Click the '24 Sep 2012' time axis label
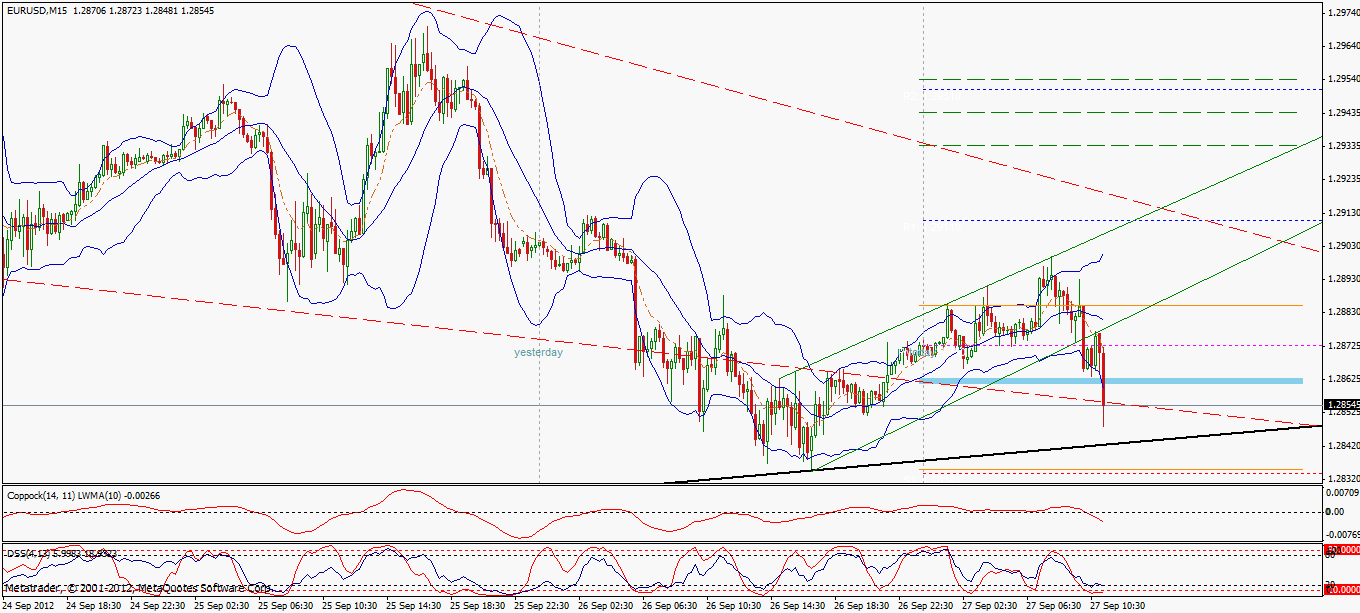This screenshot has width=1360, height=613. tap(28, 604)
